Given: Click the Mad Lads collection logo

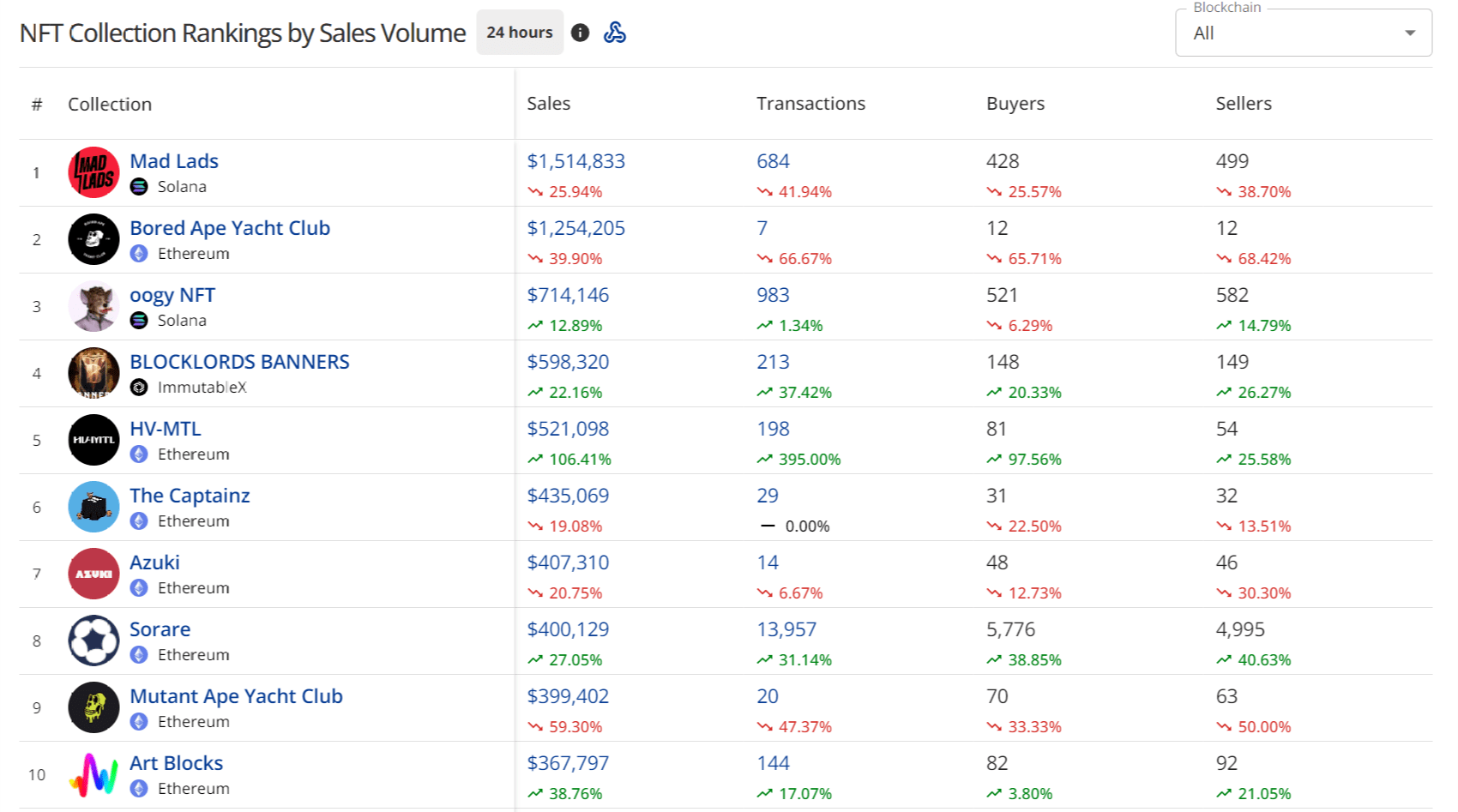Looking at the screenshot, I should [x=93, y=172].
